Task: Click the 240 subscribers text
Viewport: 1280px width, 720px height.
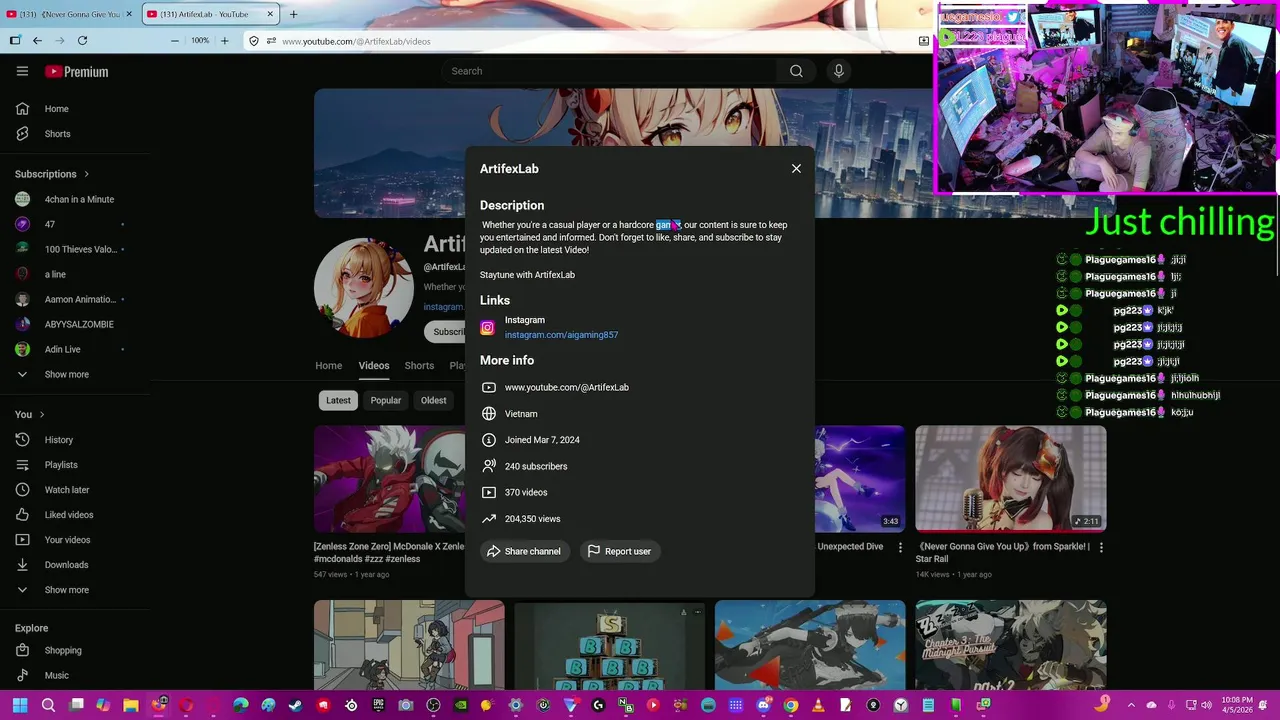Action: click(536, 466)
